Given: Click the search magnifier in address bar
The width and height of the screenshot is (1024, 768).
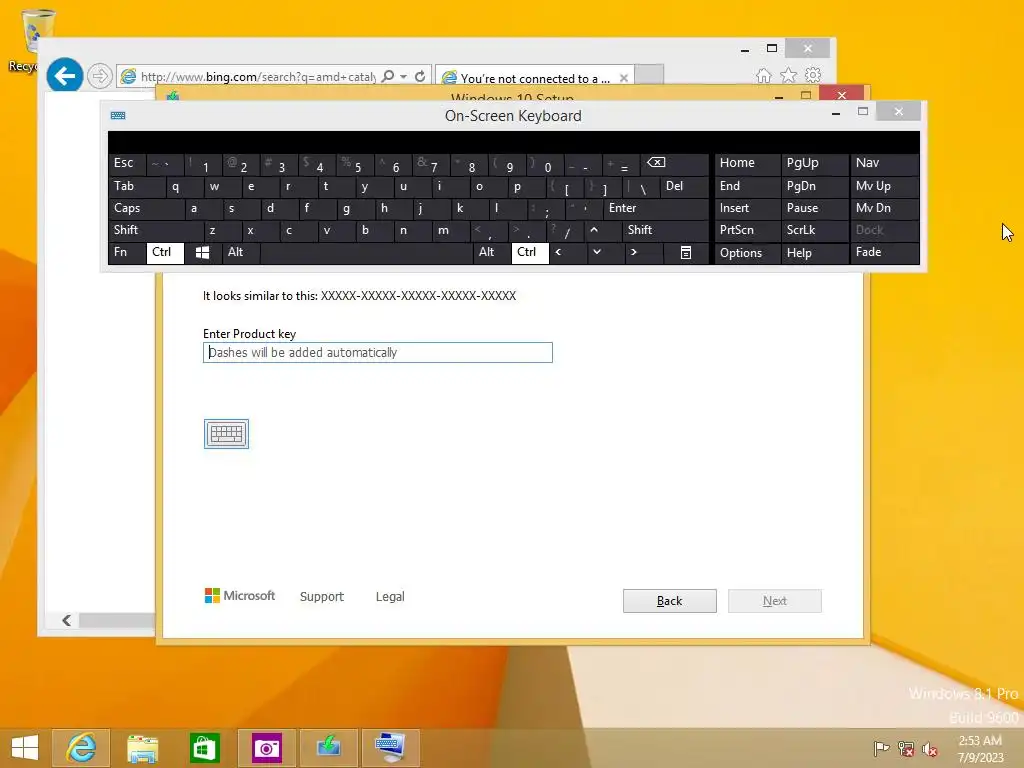Looking at the screenshot, I should click(388, 76).
